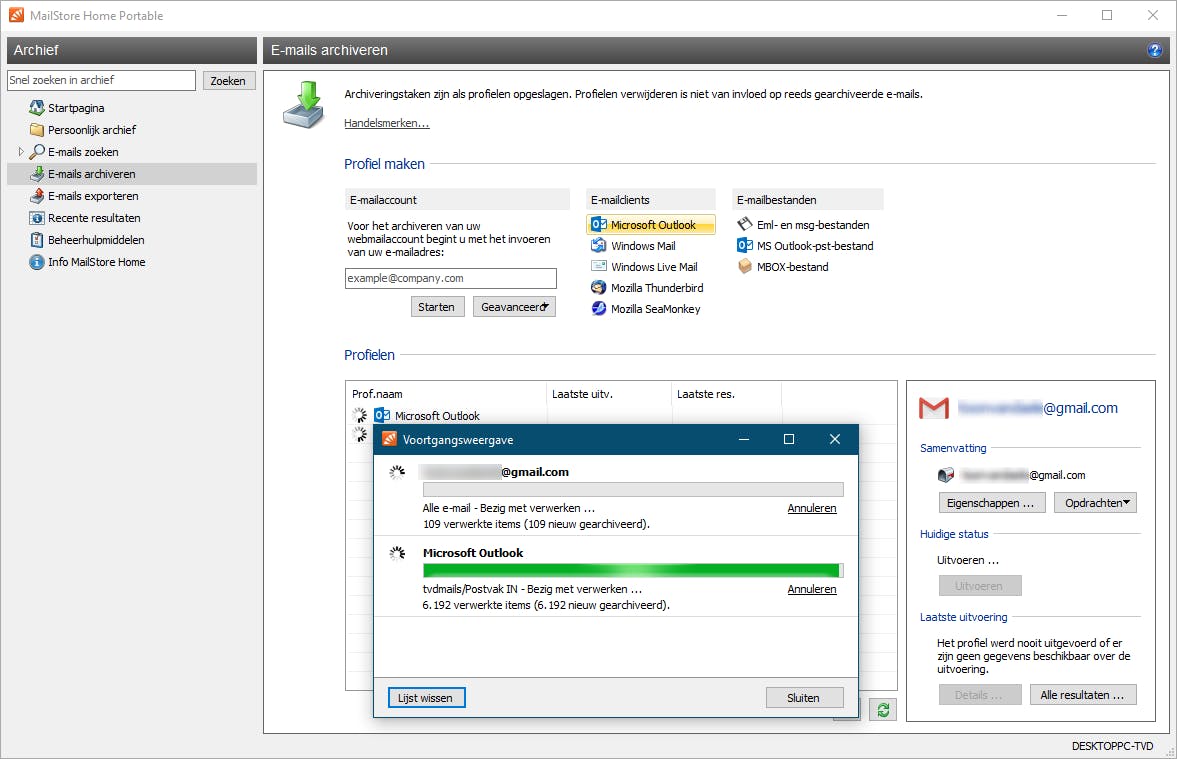Click the Persoonlijk archief folder icon

(x=36, y=130)
